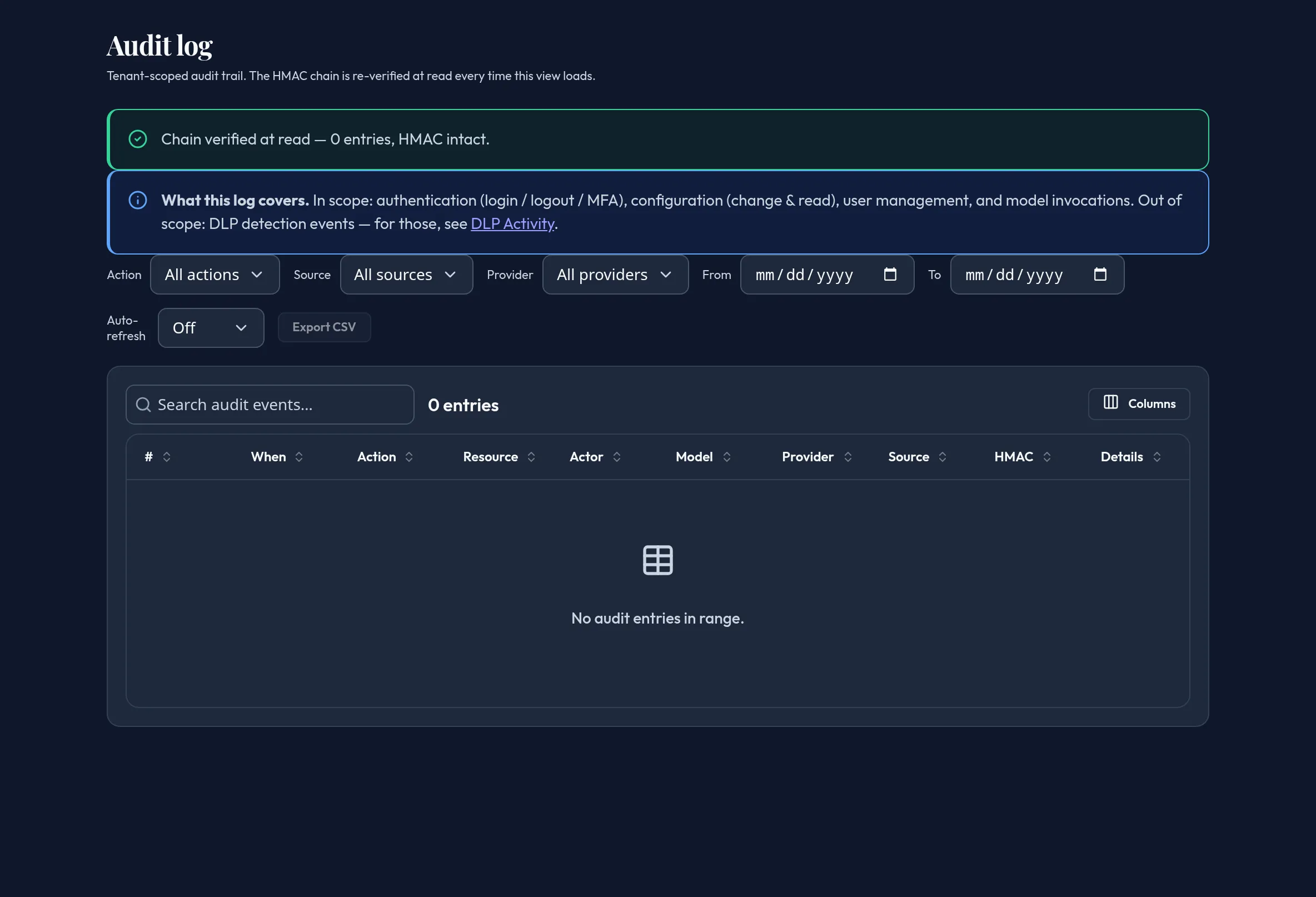This screenshot has height=897, width=1316.
Task: Open the All actions dropdown
Action: point(215,275)
